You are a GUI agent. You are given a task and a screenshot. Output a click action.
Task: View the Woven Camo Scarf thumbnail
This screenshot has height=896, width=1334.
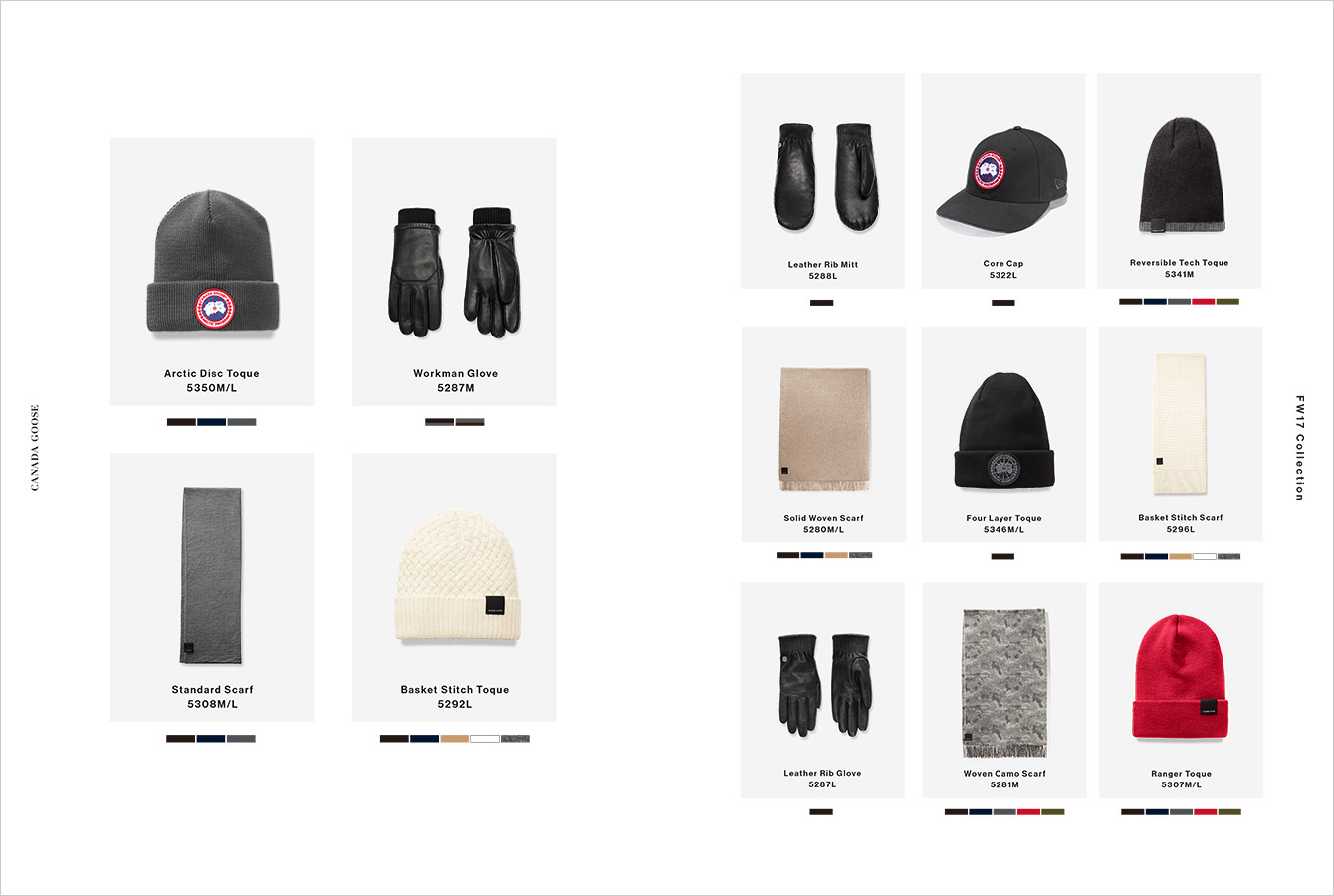(x=1003, y=683)
